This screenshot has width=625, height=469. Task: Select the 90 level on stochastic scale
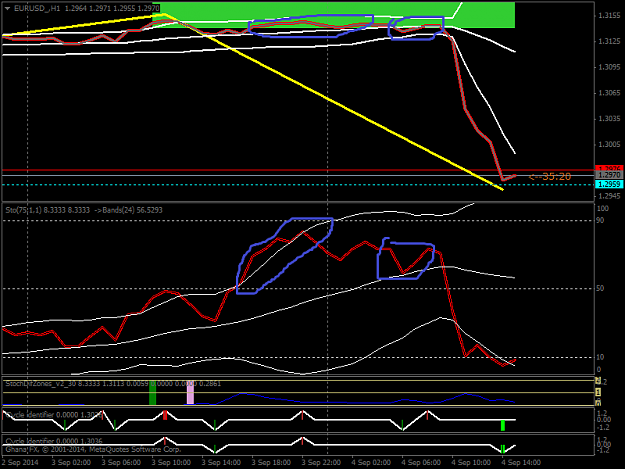pyautogui.click(x=600, y=220)
